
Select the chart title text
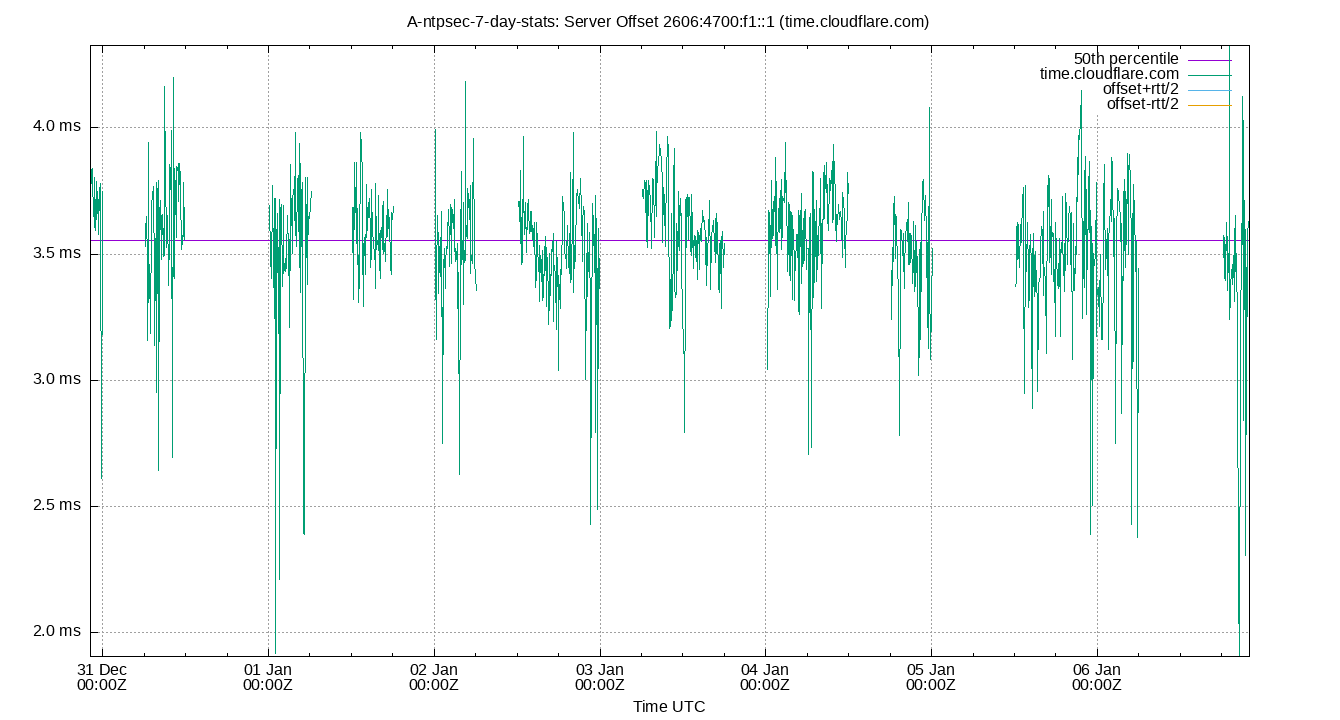[668, 21]
